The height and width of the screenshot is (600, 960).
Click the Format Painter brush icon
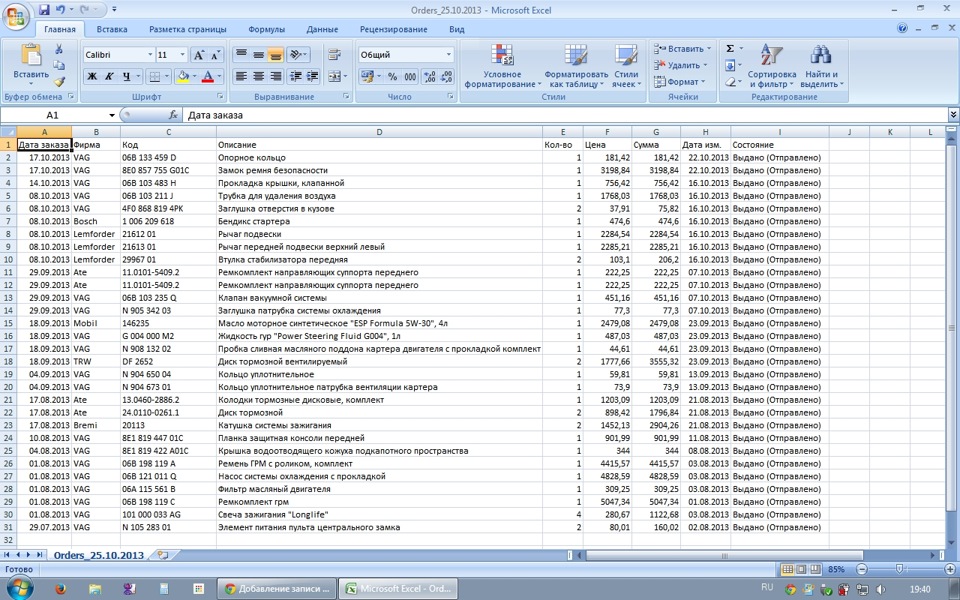[x=60, y=82]
